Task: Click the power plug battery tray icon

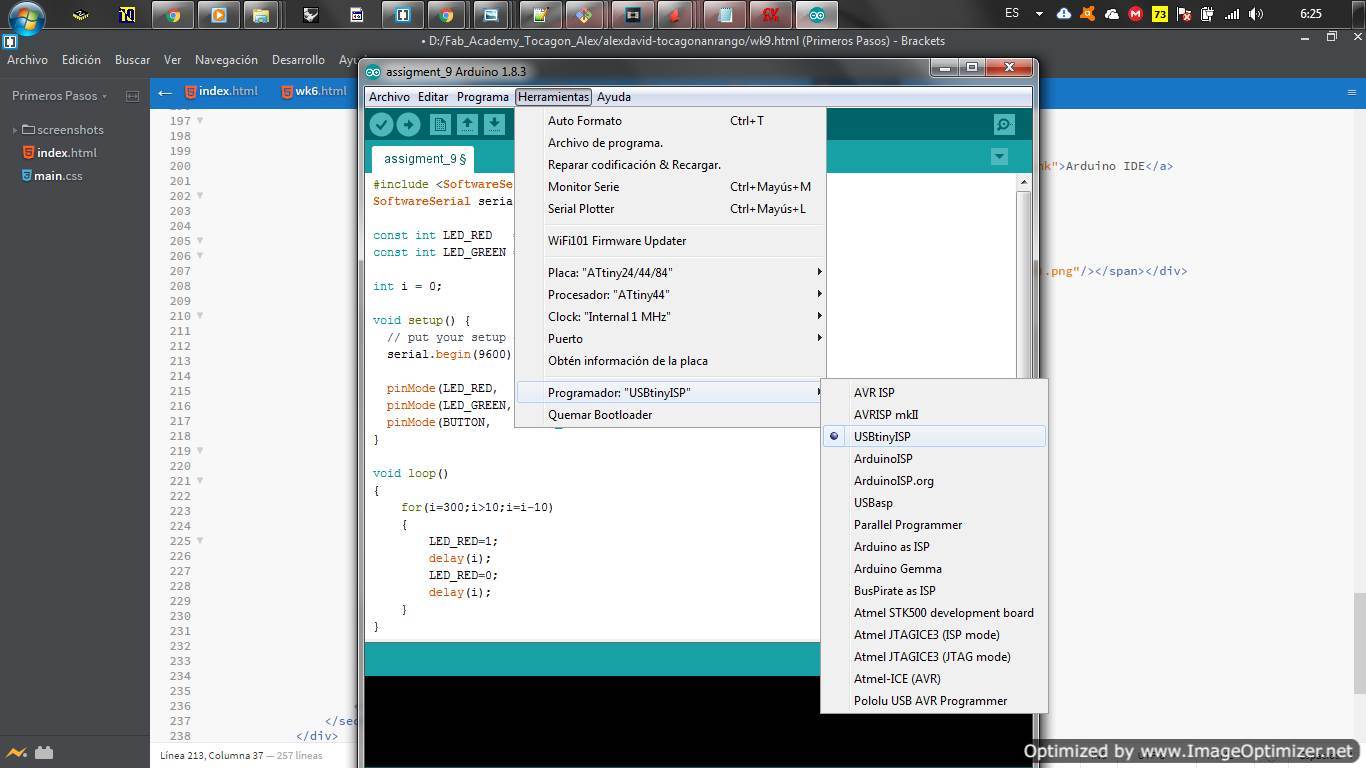Action: (1208, 14)
